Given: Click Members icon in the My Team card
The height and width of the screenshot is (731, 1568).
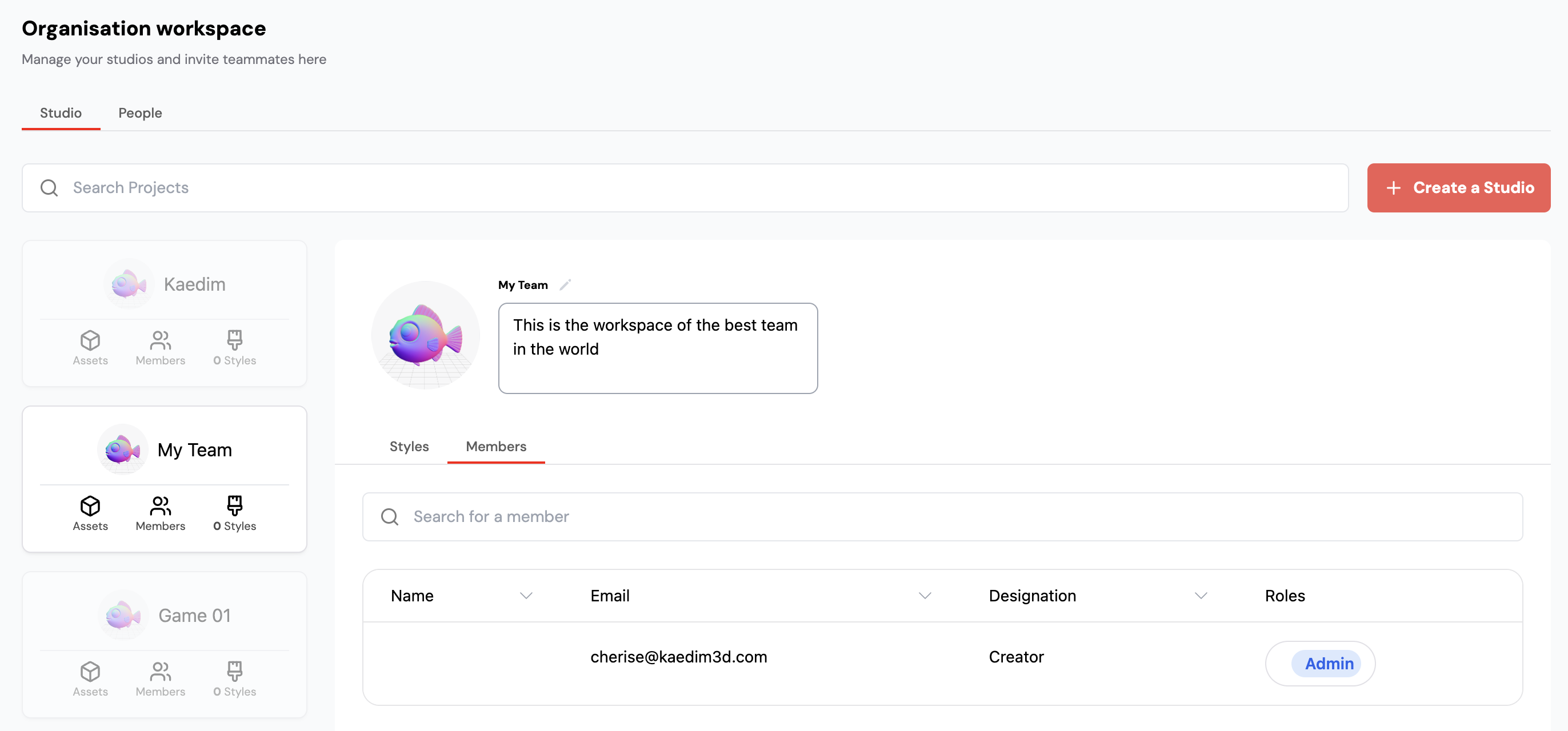Looking at the screenshot, I should [160, 505].
